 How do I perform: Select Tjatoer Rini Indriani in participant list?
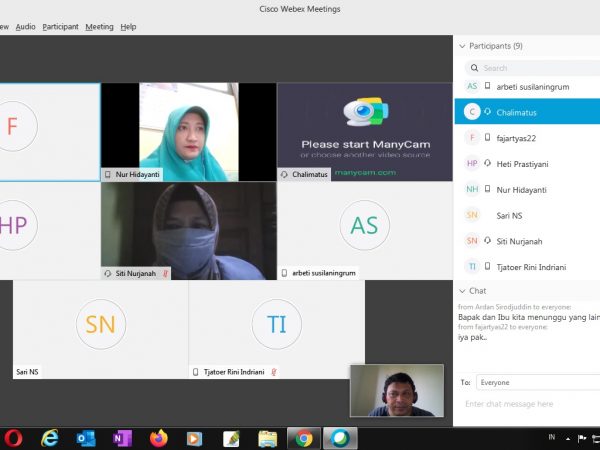point(527,267)
